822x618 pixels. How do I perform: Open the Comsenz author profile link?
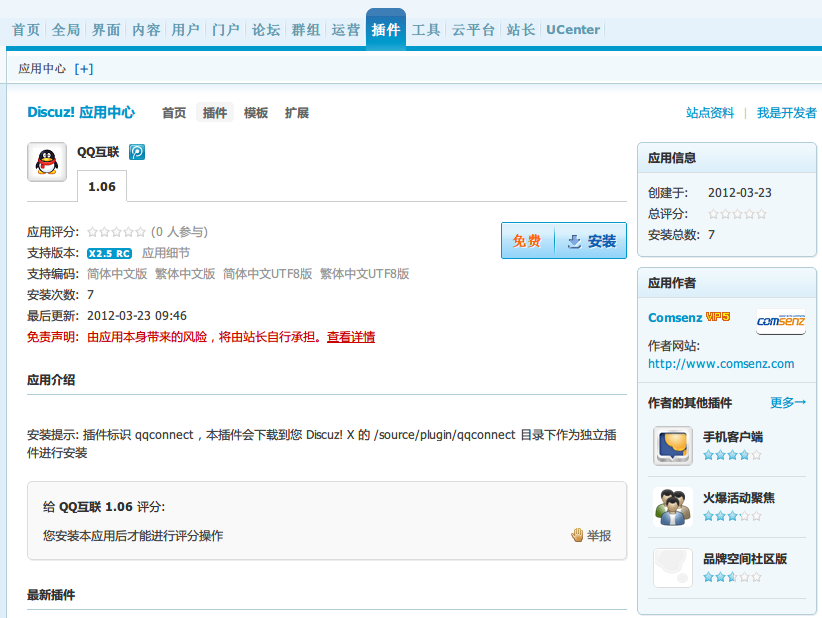(675, 318)
